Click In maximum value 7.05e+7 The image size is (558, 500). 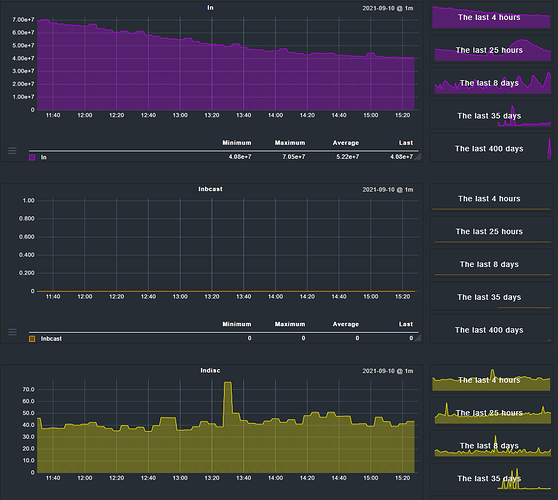(294, 157)
